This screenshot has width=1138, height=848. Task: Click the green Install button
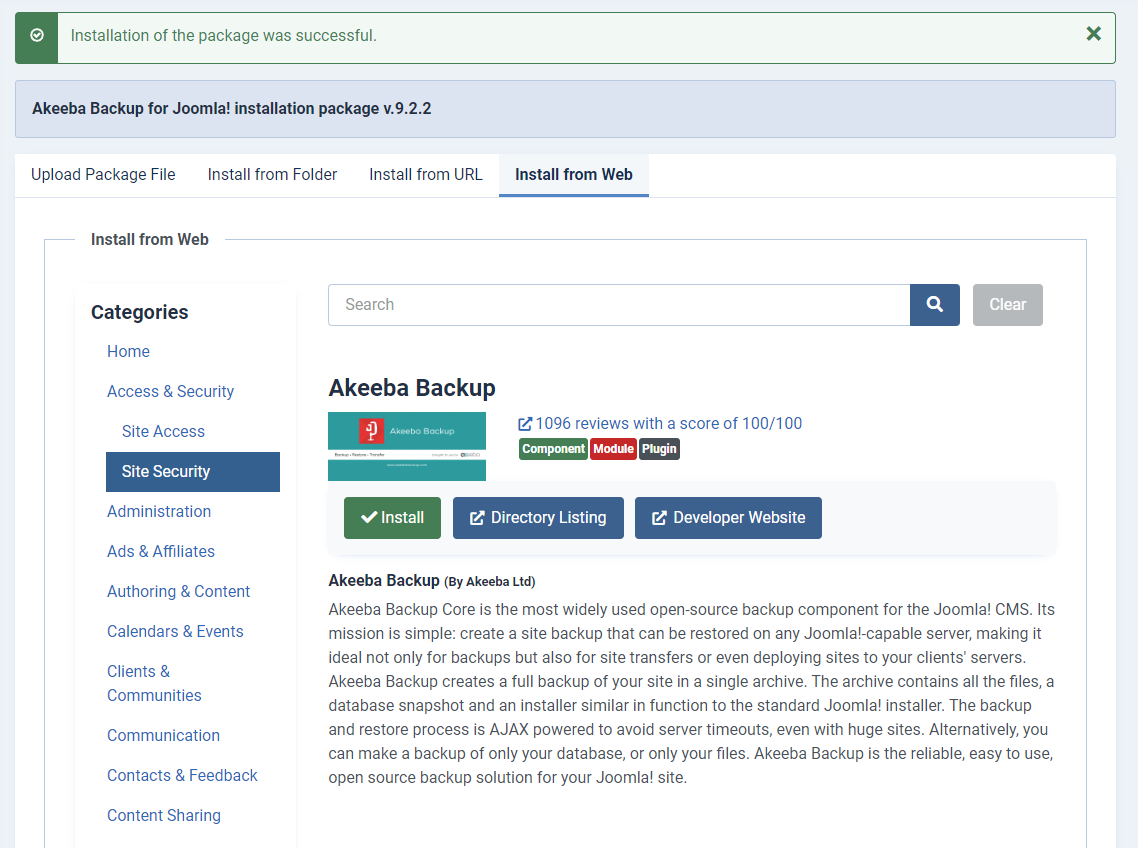[393, 518]
